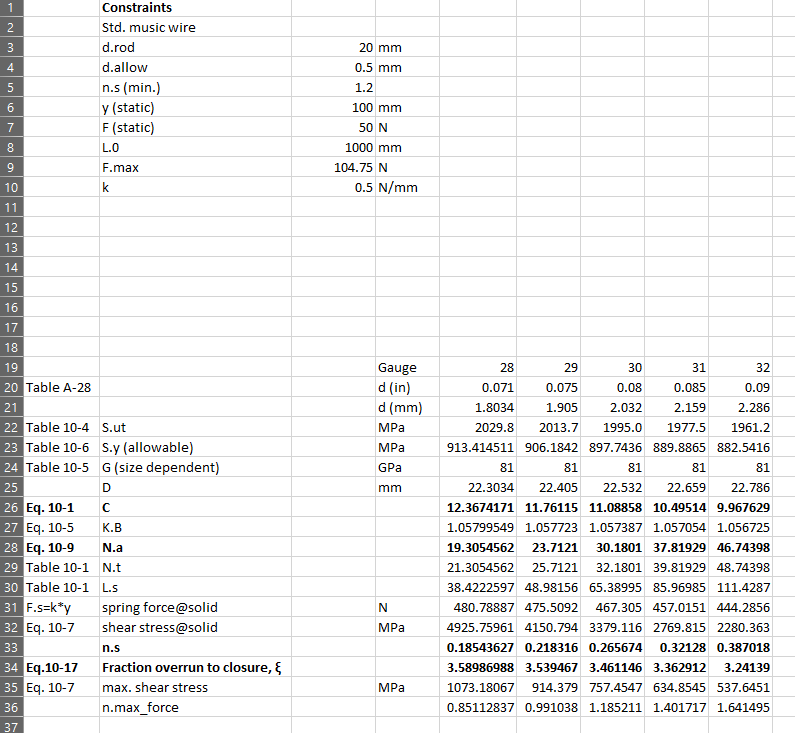Click the bold "Eq. 10-1" cell

coord(61,507)
